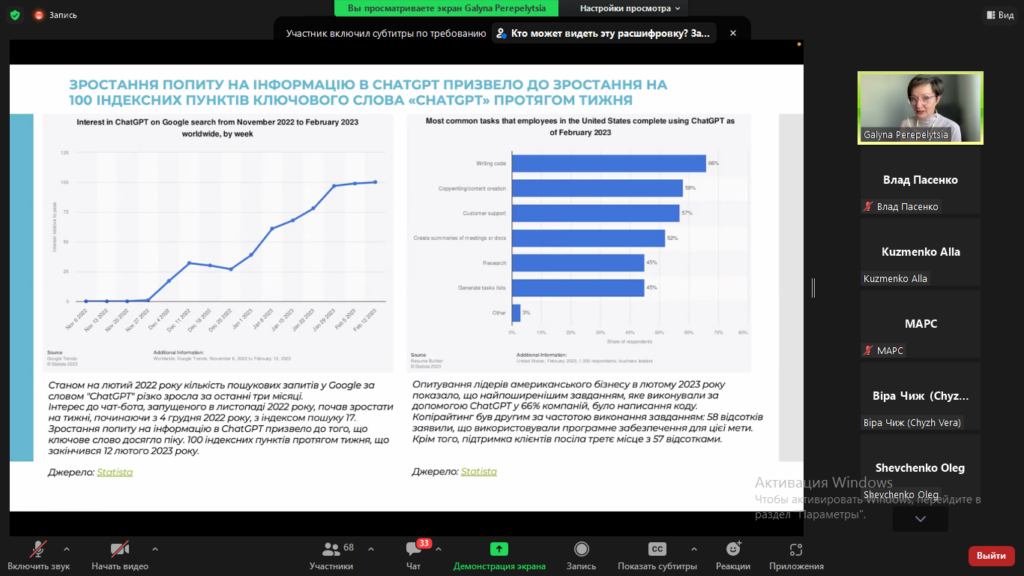
Task: Click the red "Выйти" leave button
Action: click(991, 556)
